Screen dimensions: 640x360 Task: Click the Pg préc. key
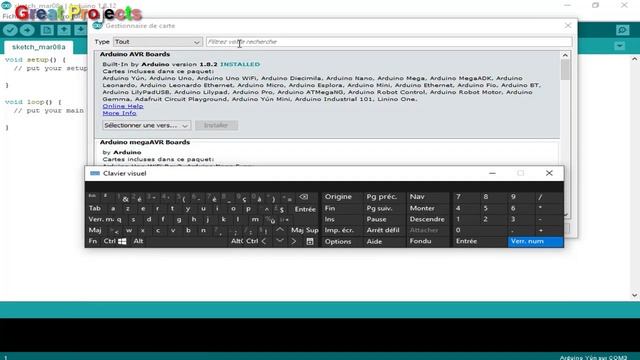click(383, 197)
